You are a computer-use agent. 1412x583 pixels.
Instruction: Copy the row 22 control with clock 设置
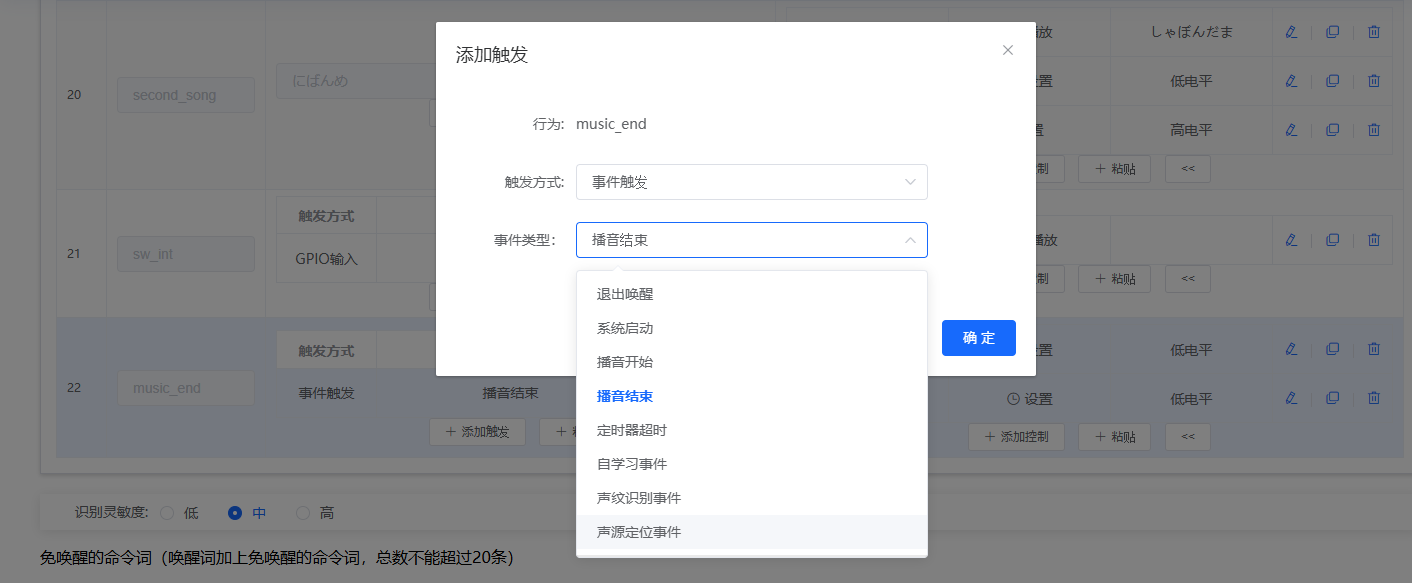tap(1332, 398)
